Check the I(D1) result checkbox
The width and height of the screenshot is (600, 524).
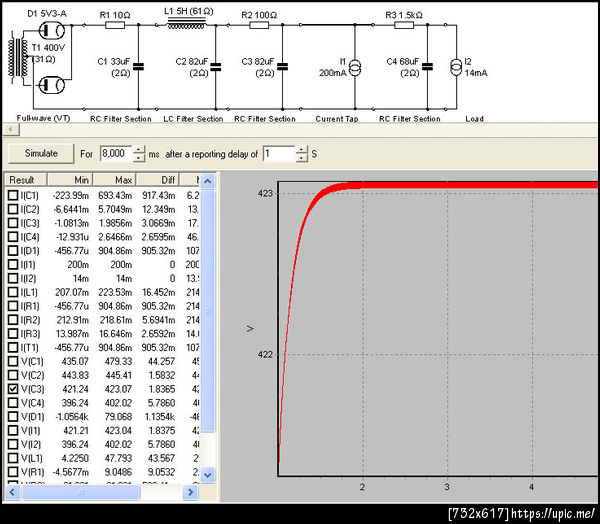tap(13, 250)
